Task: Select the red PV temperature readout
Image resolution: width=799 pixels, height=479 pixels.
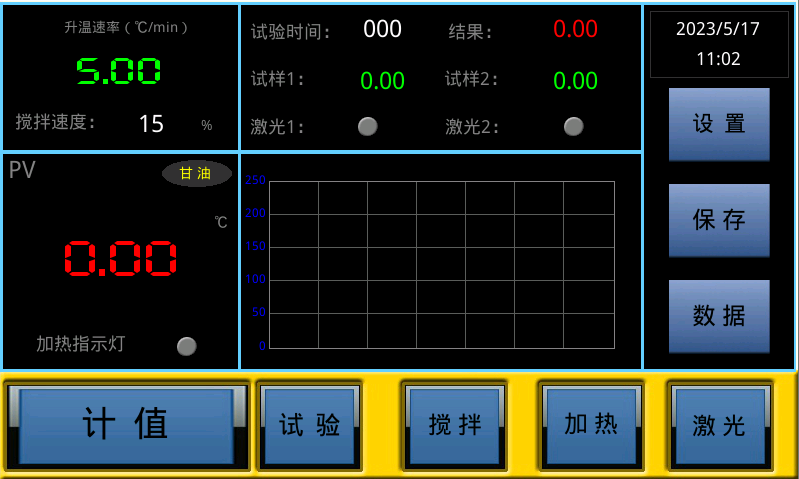Action: 121,259
